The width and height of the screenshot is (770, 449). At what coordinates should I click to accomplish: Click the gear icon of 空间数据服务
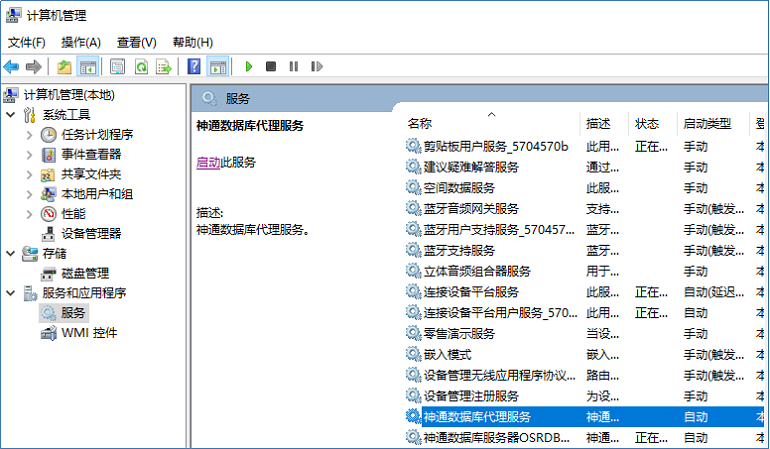pyautogui.click(x=413, y=187)
